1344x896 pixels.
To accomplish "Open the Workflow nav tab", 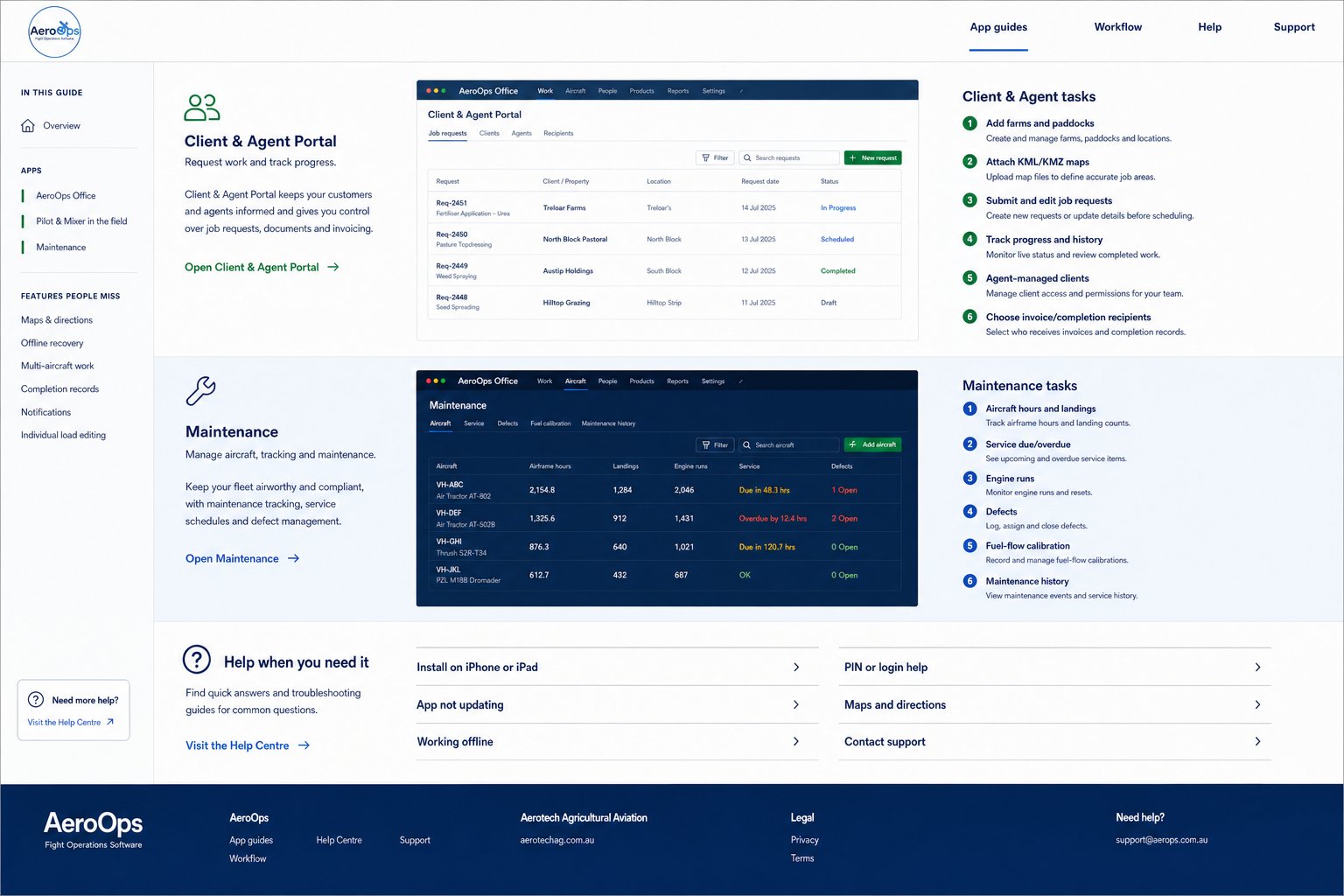I will (x=1118, y=27).
